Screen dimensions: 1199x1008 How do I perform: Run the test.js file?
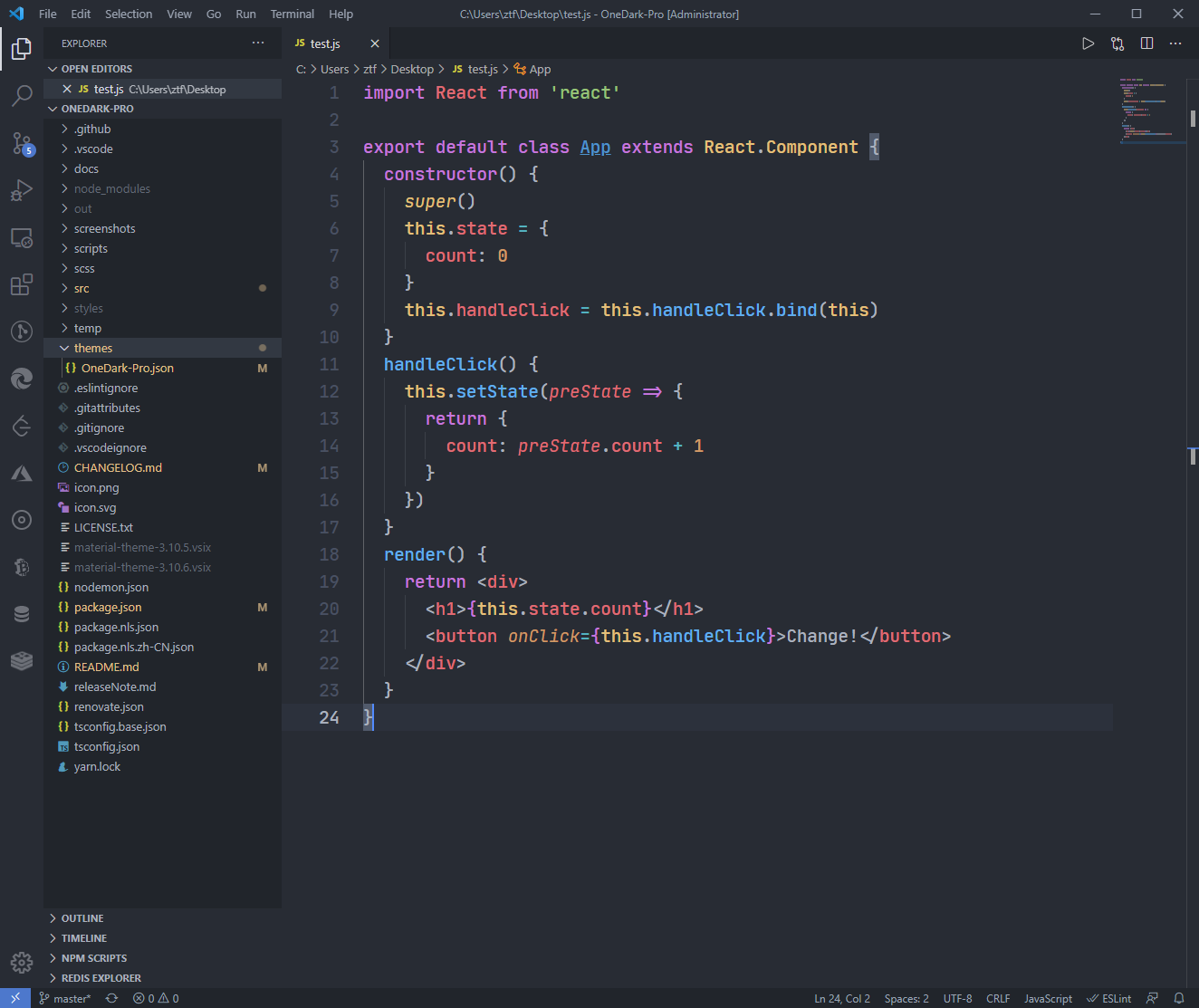1088,43
